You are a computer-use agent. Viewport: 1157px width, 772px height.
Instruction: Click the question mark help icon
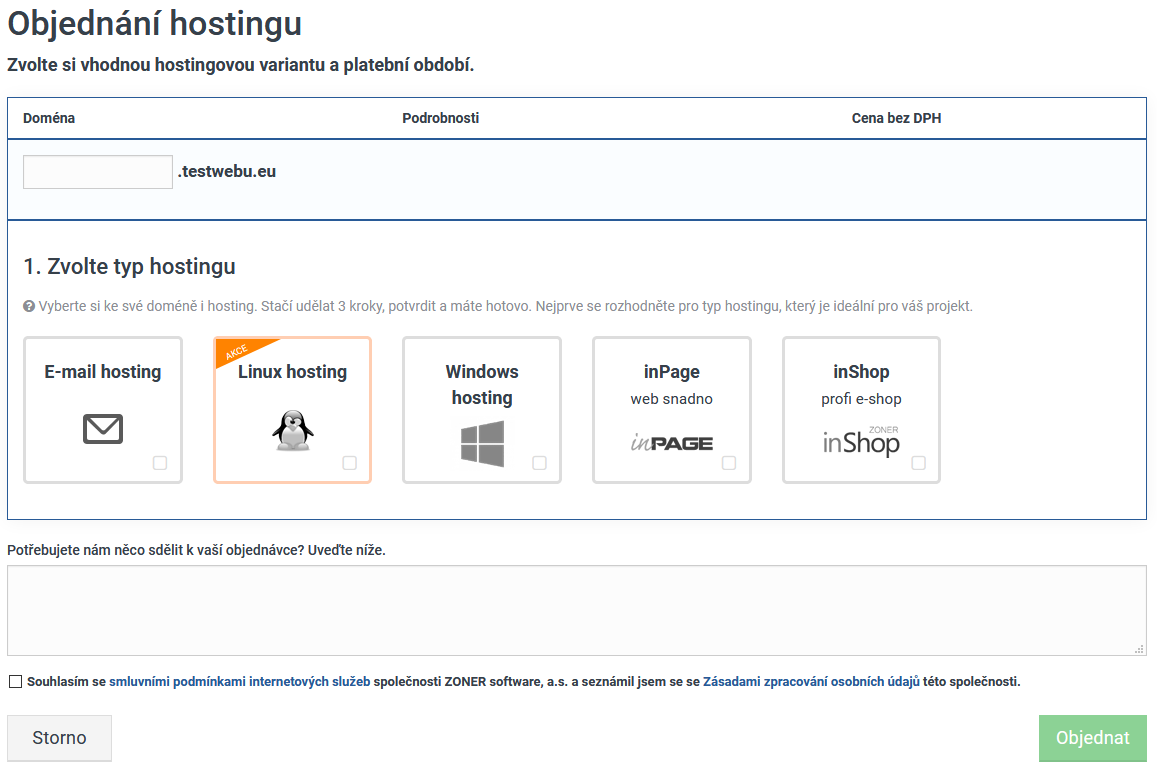[x=29, y=306]
